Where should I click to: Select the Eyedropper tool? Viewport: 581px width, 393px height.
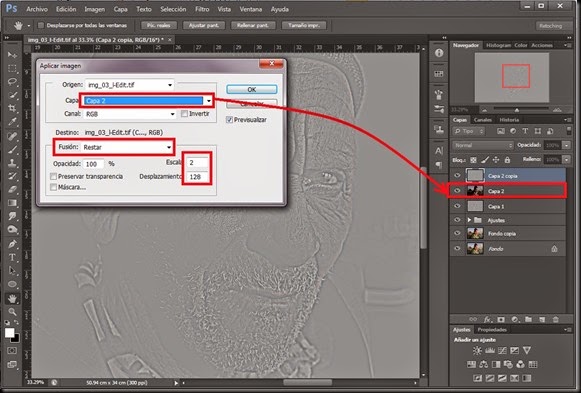point(12,121)
